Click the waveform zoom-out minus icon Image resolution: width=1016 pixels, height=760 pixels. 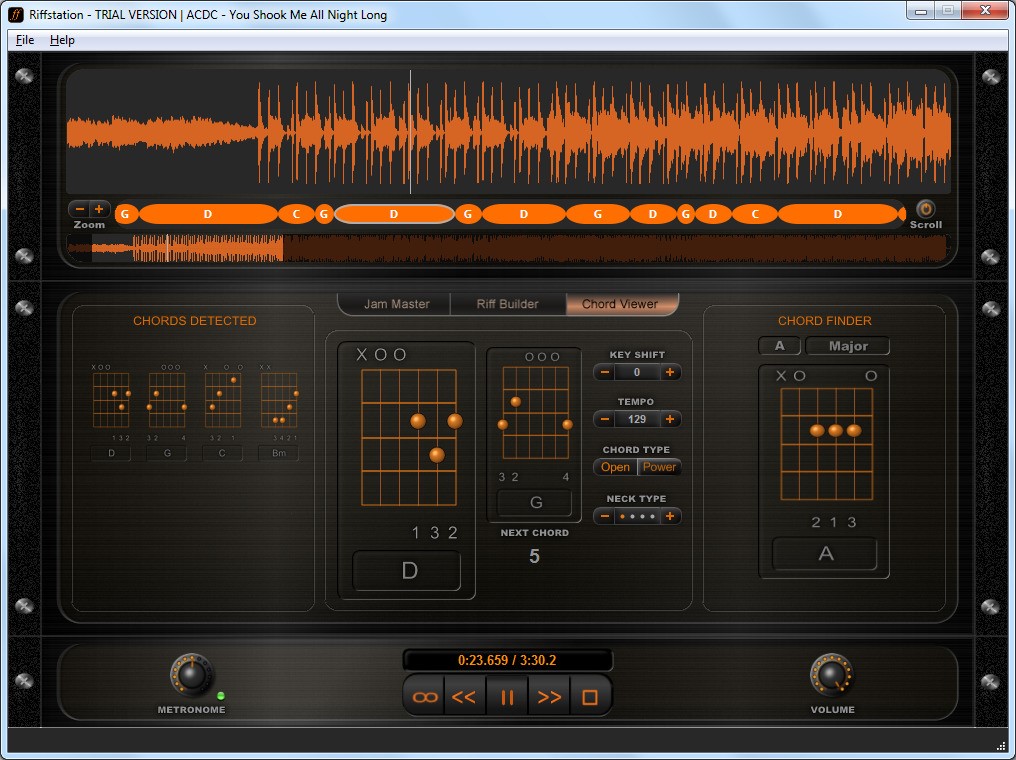pos(79,209)
